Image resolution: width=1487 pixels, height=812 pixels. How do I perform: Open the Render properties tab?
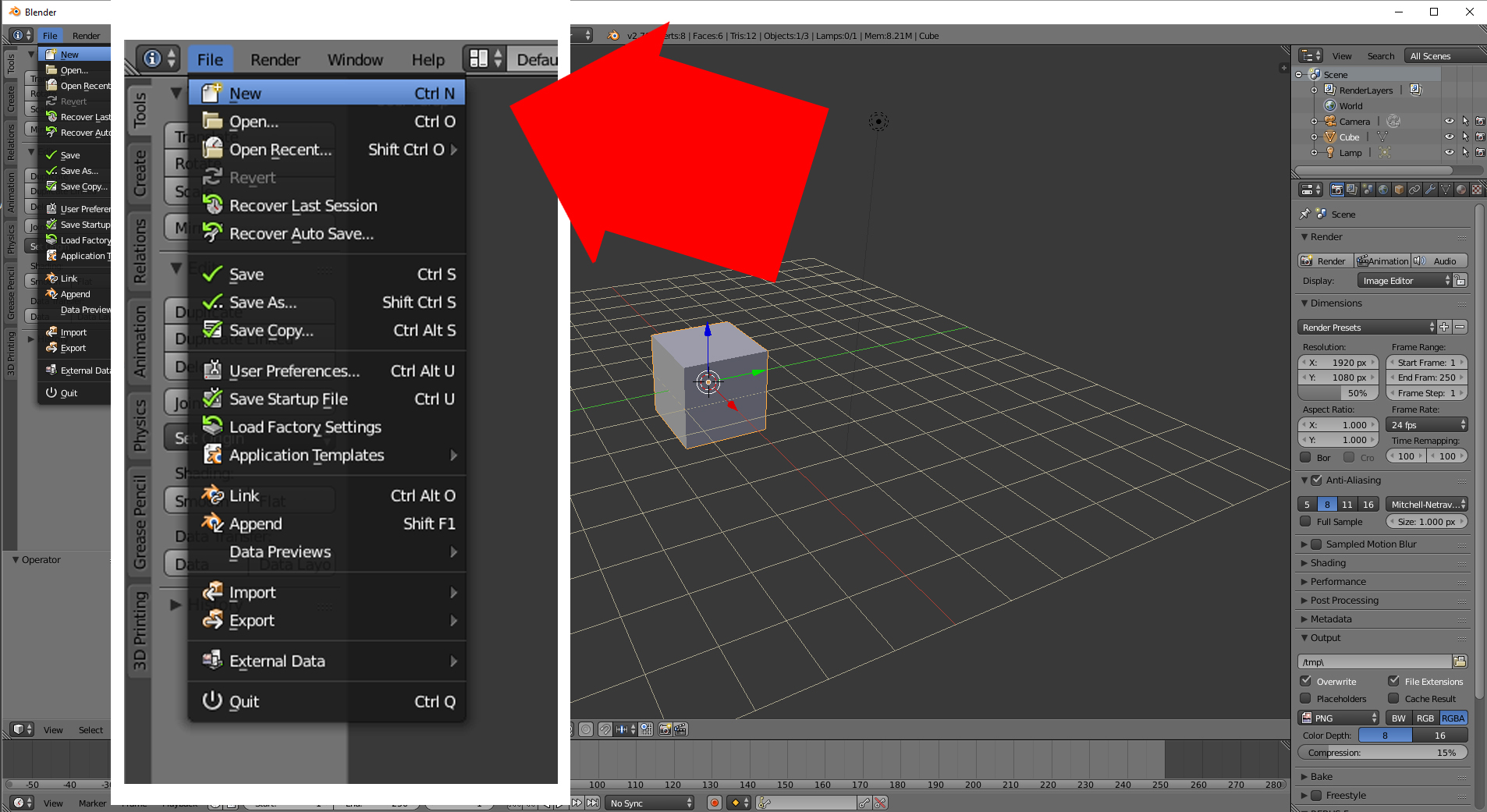click(1337, 190)
